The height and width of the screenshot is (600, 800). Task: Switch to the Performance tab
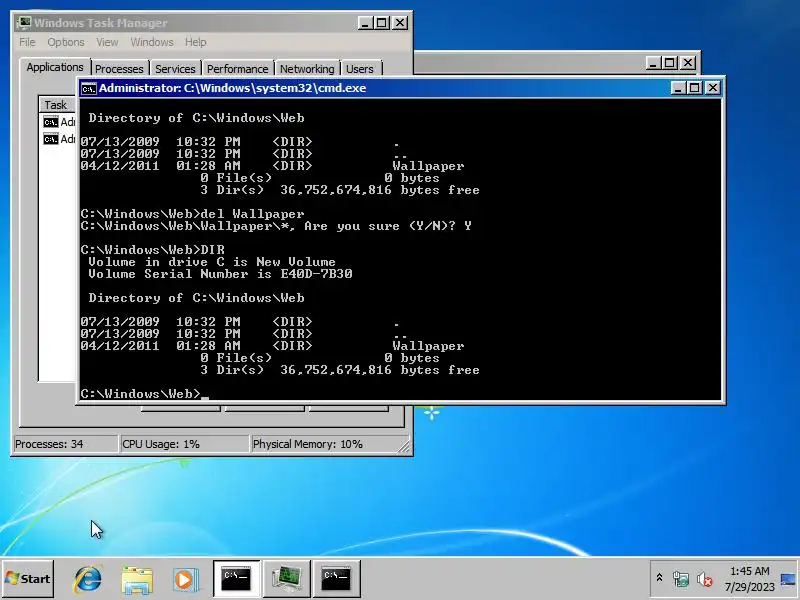pos(237,68)
